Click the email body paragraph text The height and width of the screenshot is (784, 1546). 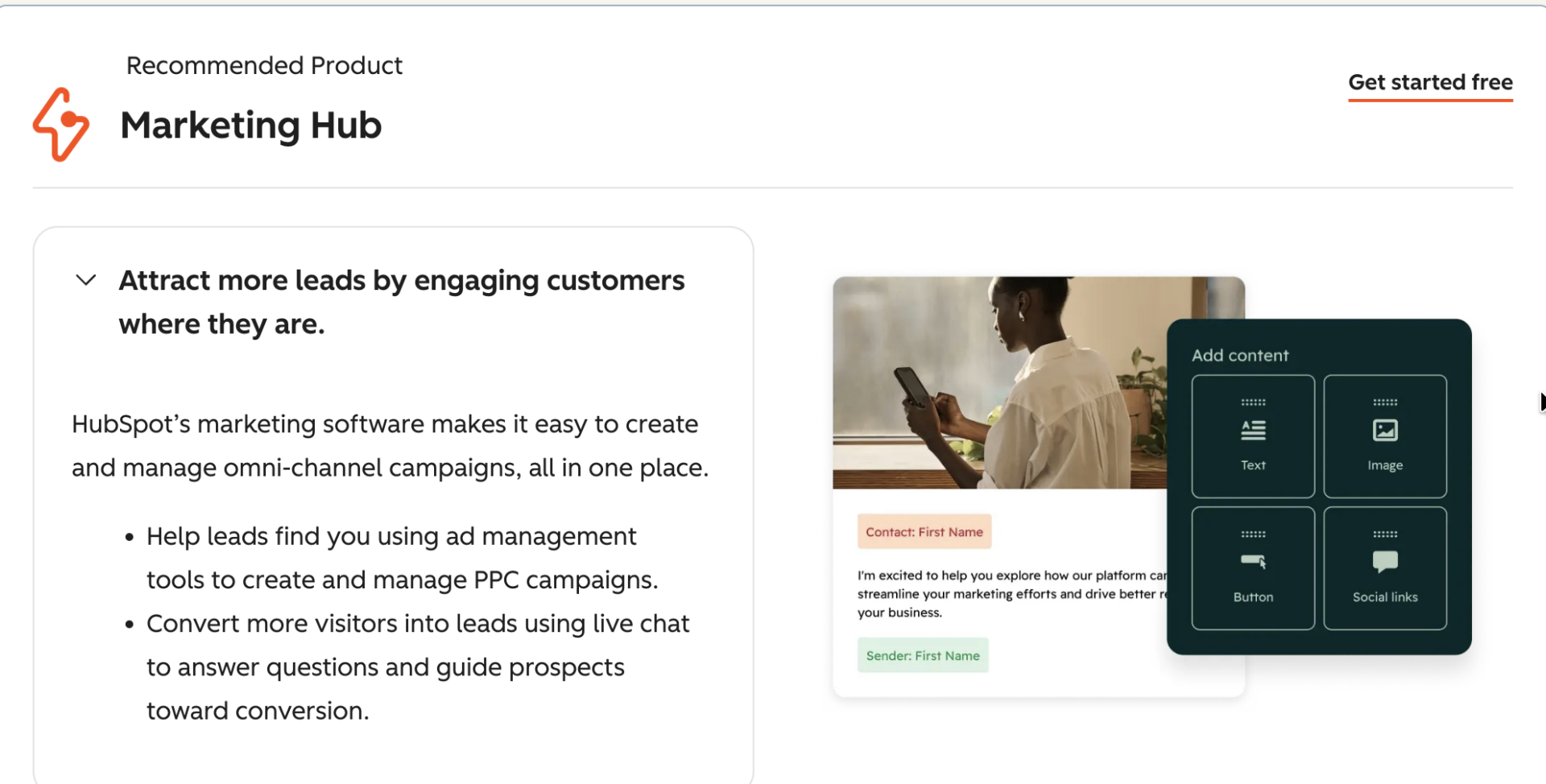point(1012,594)
